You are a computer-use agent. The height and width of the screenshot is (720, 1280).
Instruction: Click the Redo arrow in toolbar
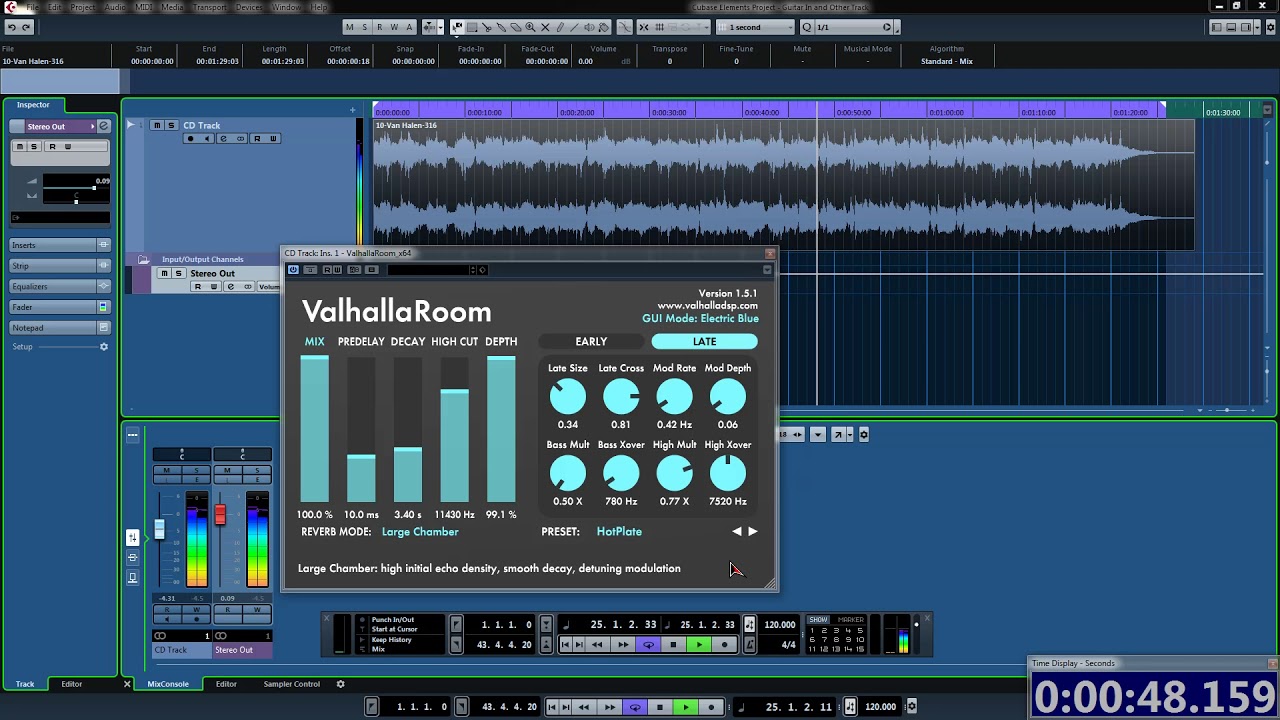coord(26,27)
